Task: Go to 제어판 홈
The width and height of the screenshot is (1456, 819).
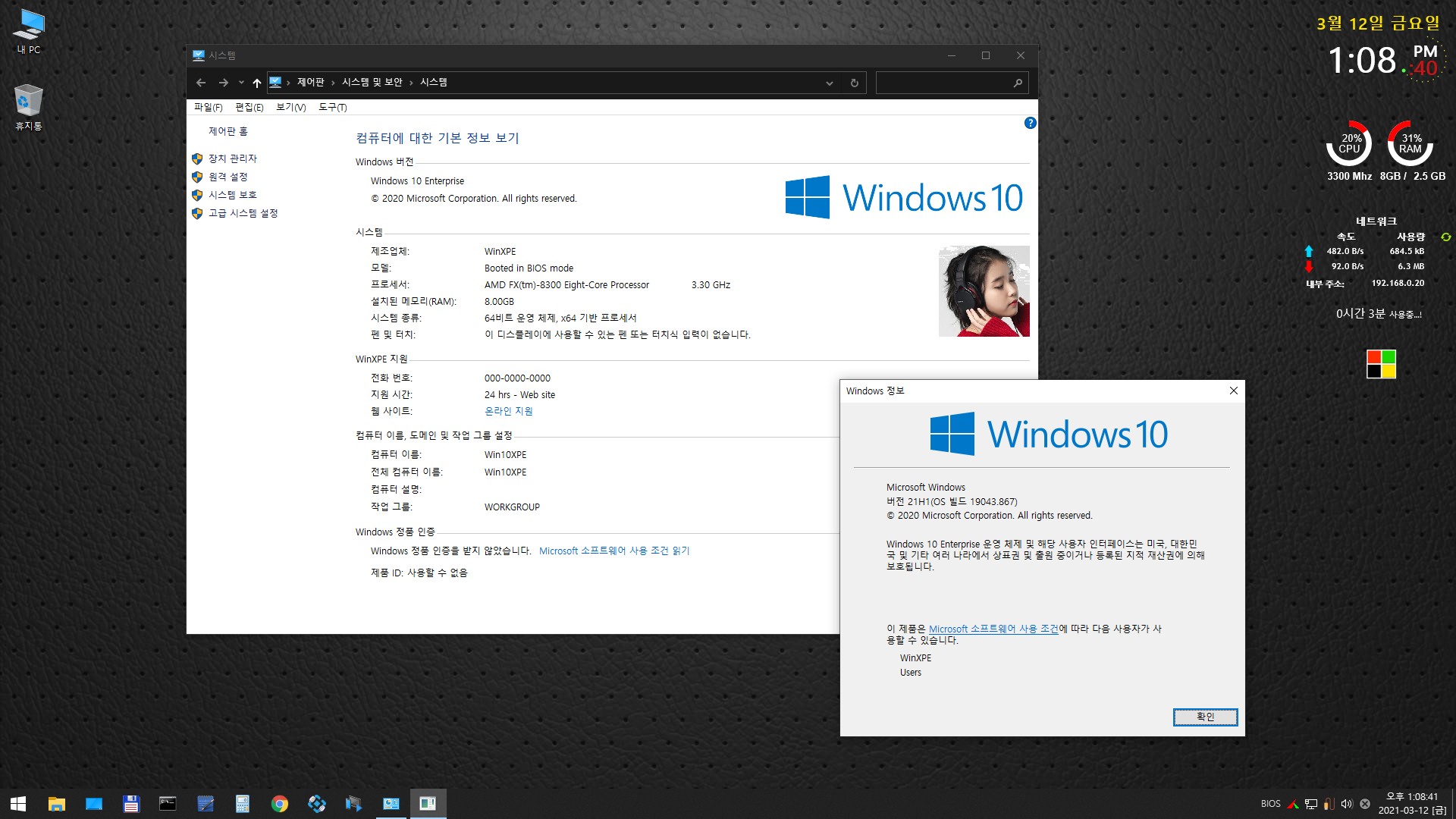Action: click(x=228, y=131)
